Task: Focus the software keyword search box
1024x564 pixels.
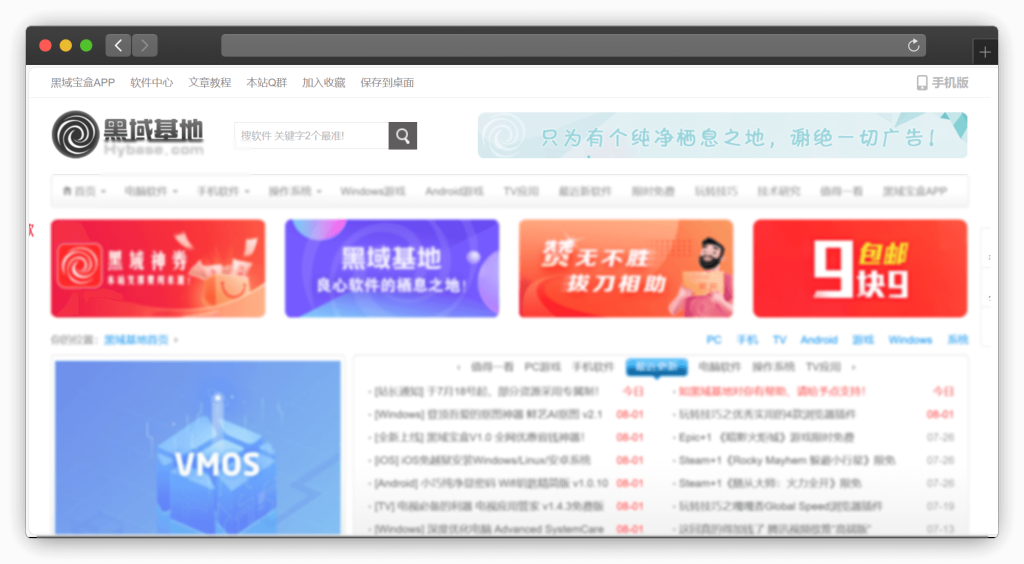Action: (312, 136)
